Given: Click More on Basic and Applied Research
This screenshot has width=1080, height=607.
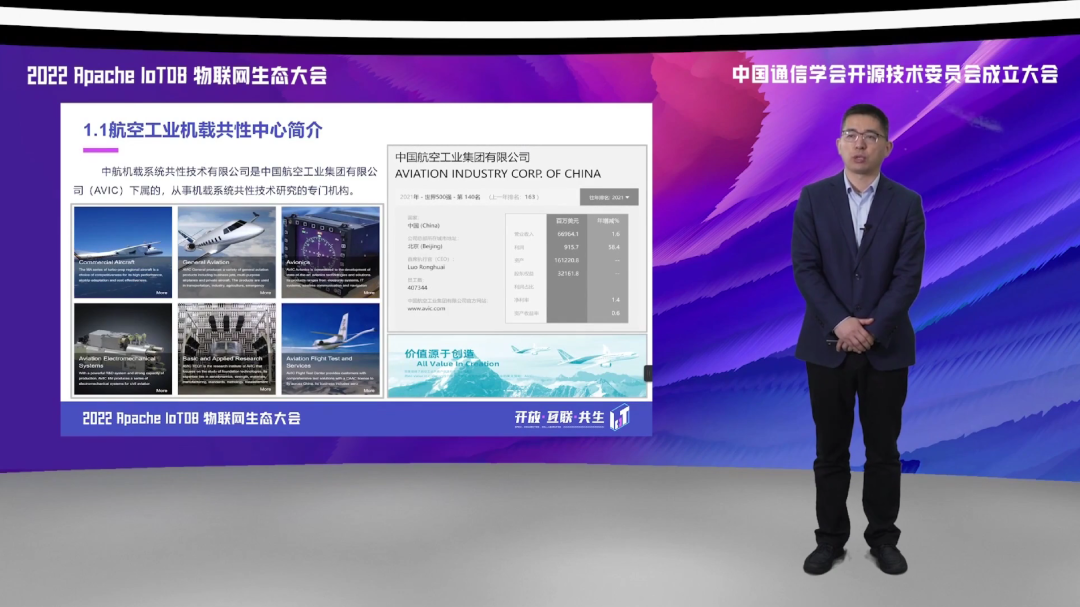Looking at the screenshot, I should pos(266,390).
